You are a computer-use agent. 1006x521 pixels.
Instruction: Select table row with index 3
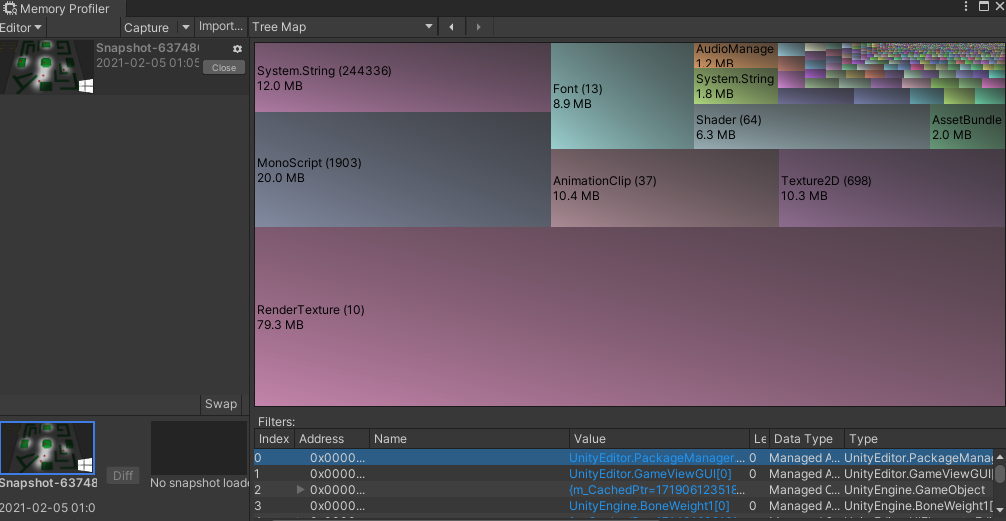pos(624,506)
